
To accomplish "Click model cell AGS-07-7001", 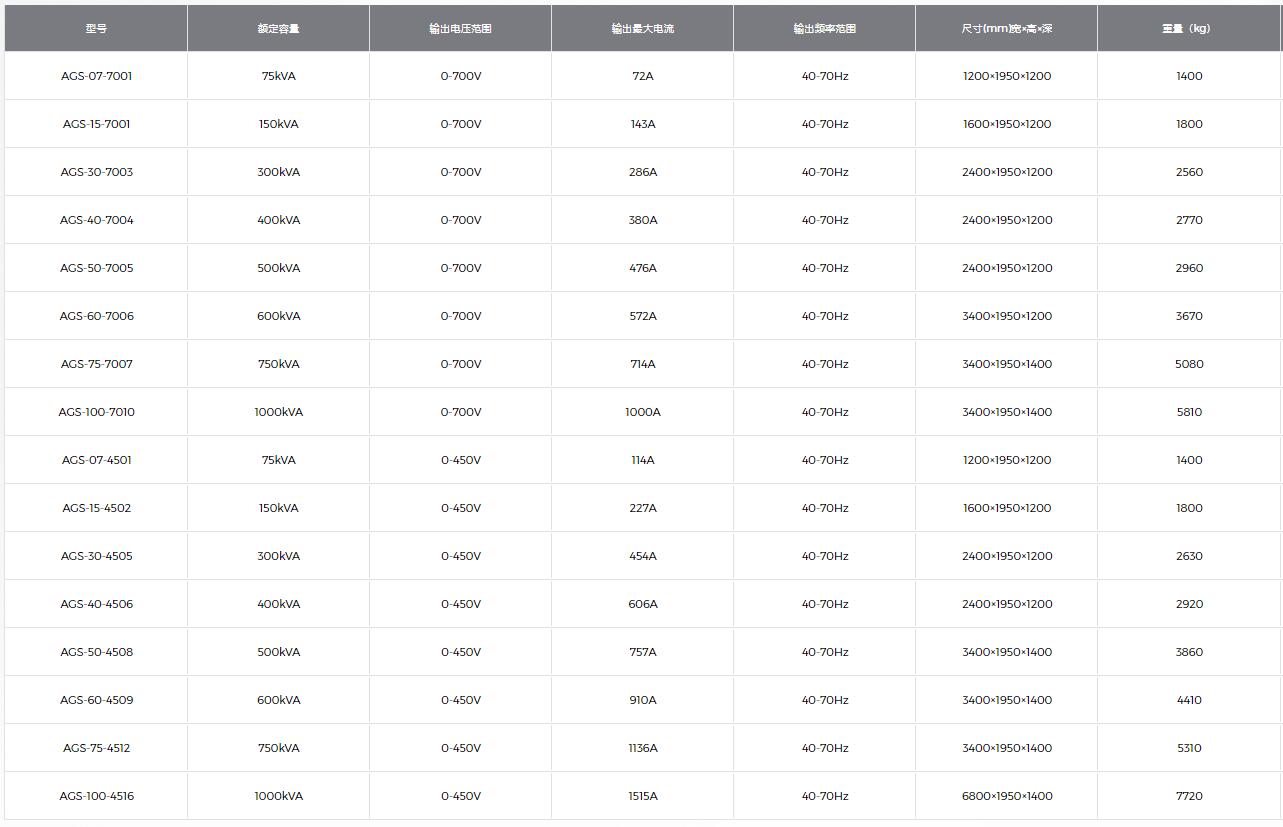I will (x=96, y=76).
